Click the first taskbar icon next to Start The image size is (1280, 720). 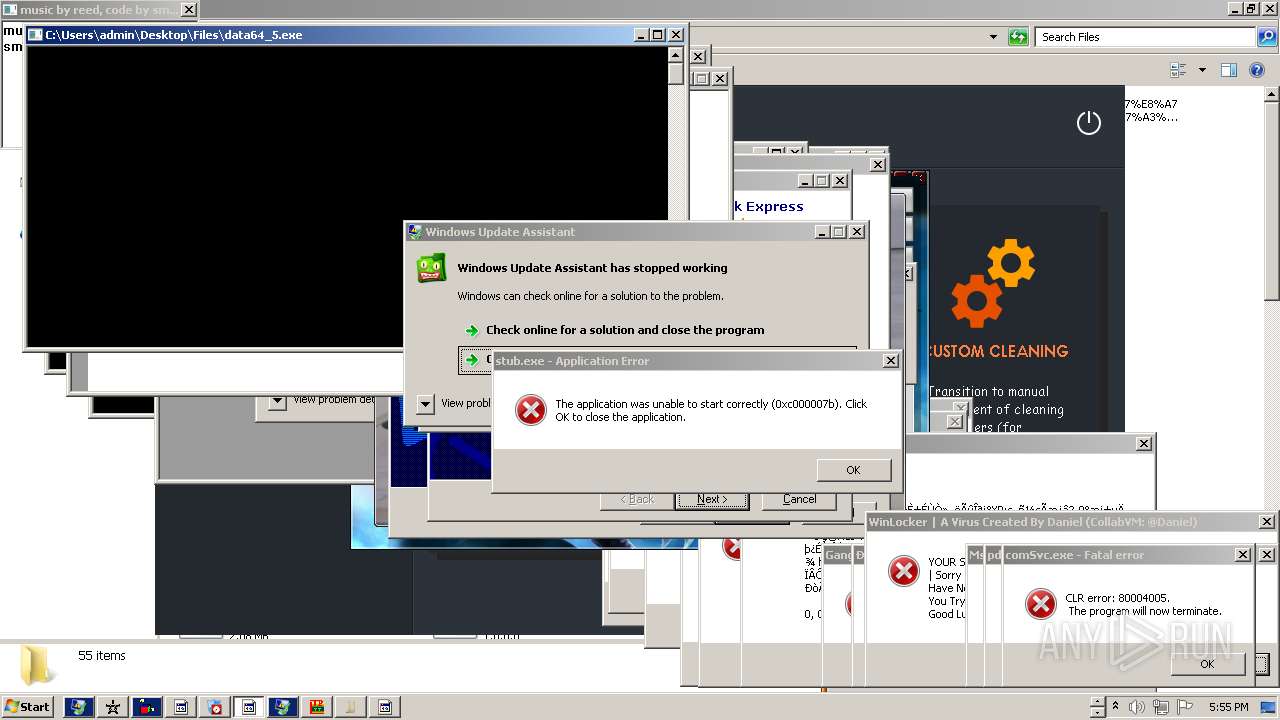click(79, 707)
